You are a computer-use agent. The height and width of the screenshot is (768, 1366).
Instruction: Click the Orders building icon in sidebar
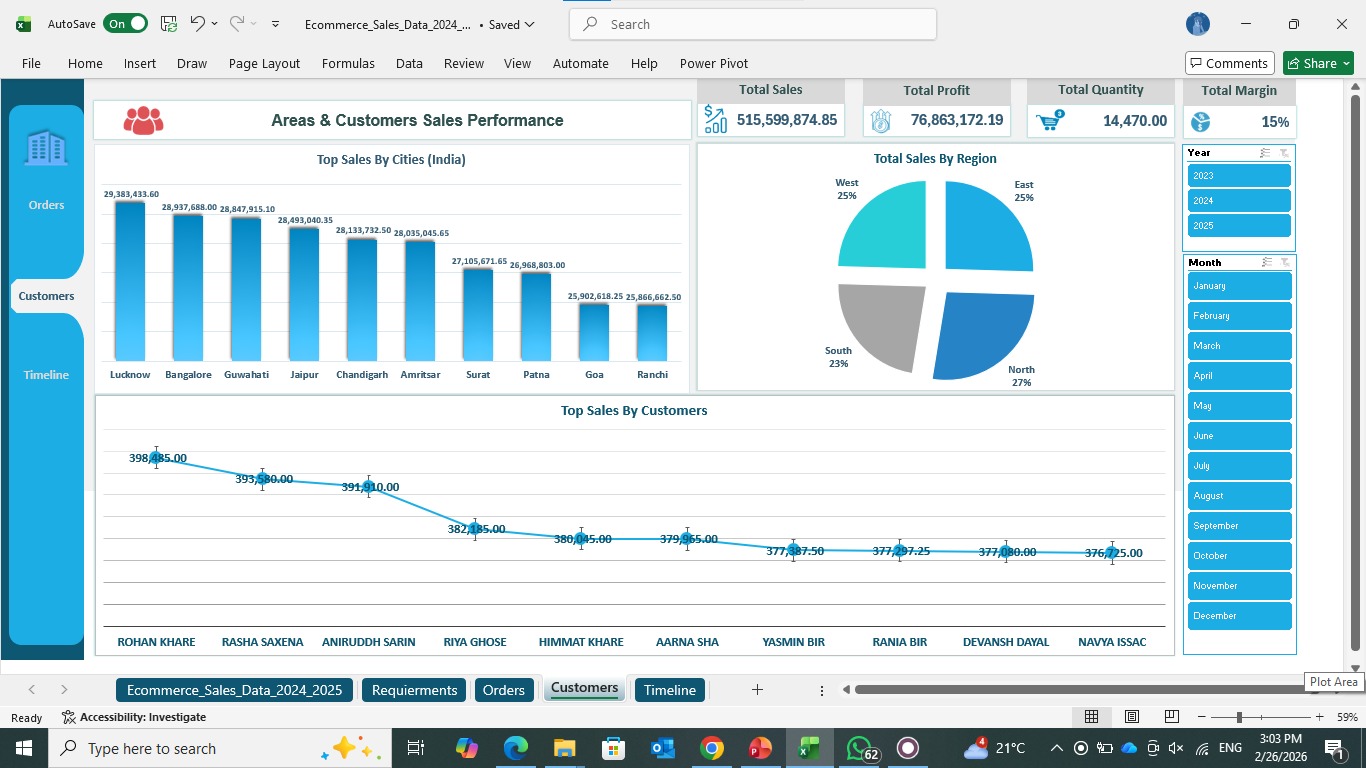(x=46, y=148)
